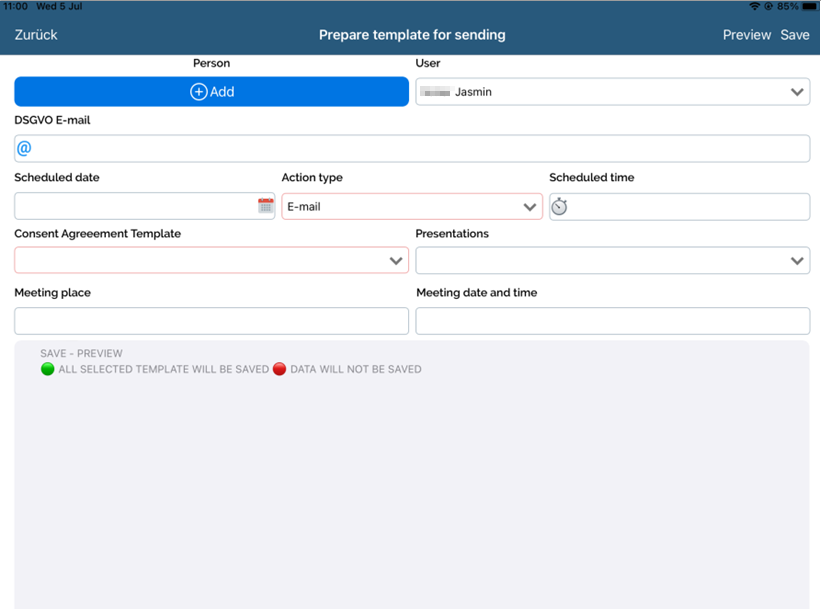Tap the Wi-Fi status icon
The width and height of the screenshot is (821, 609).
pos(755,6)
